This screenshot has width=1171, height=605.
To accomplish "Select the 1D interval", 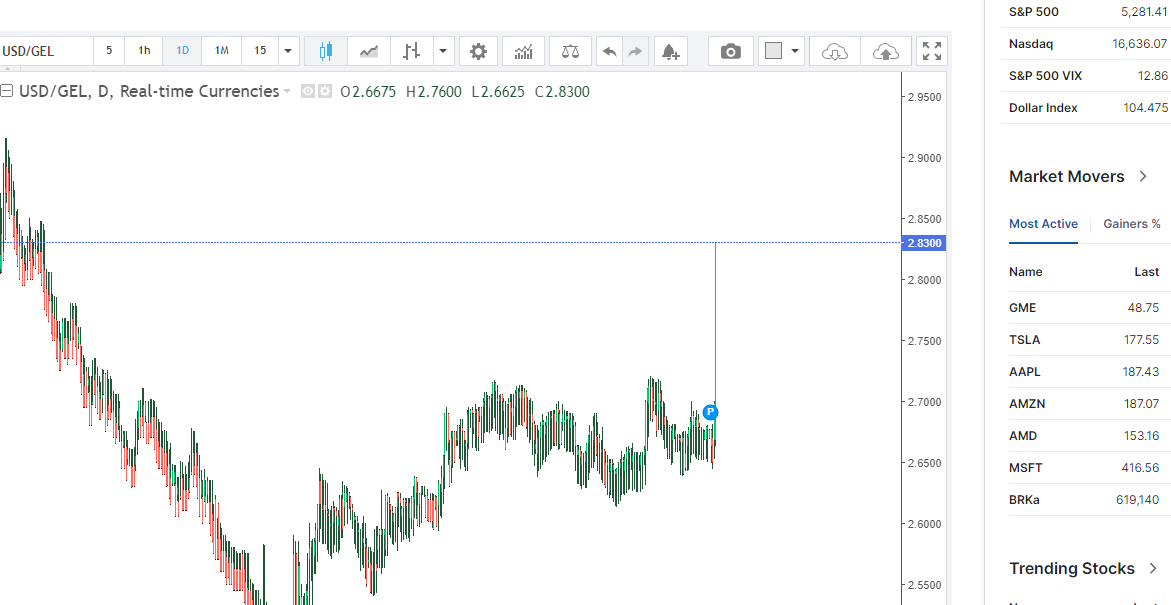I will tap(182, 51).
